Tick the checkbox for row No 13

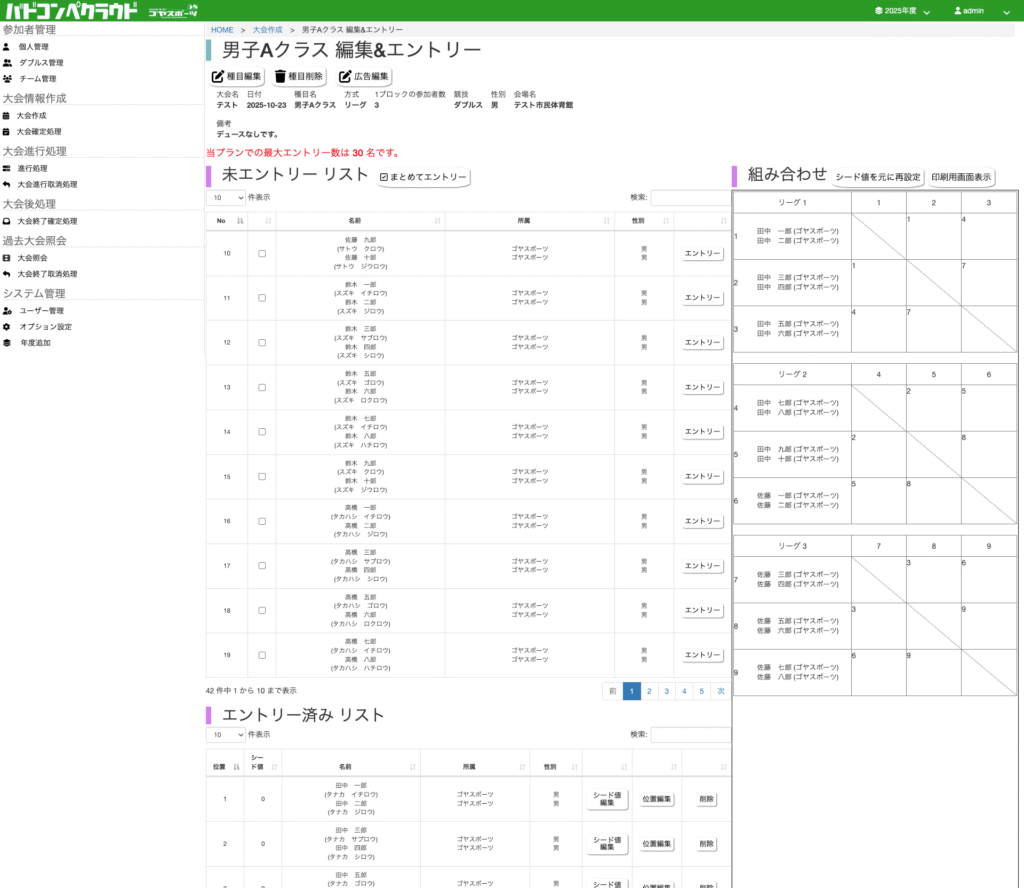tap(262, 387)
